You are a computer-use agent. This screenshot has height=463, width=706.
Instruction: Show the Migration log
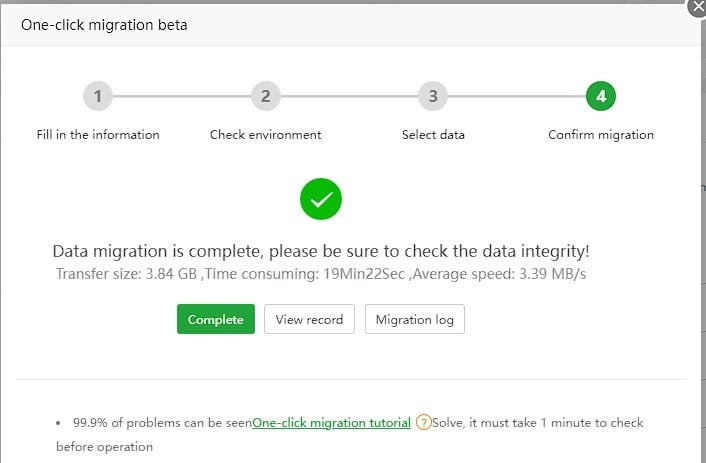[415, 319]
